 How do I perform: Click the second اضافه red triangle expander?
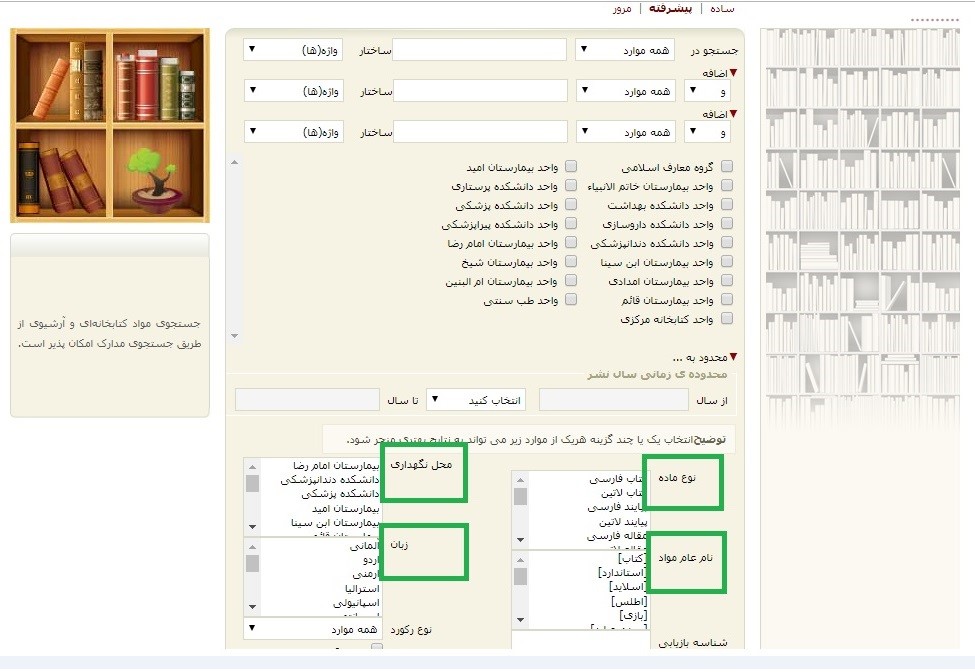point(733,114)
